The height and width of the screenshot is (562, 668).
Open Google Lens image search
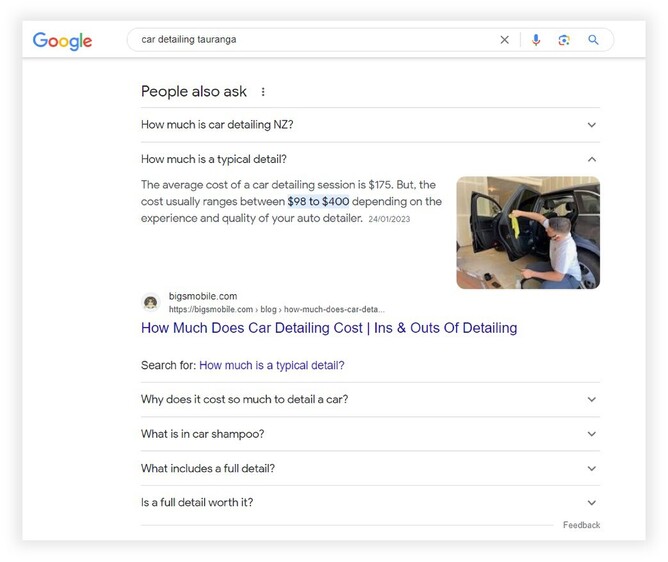564,40
